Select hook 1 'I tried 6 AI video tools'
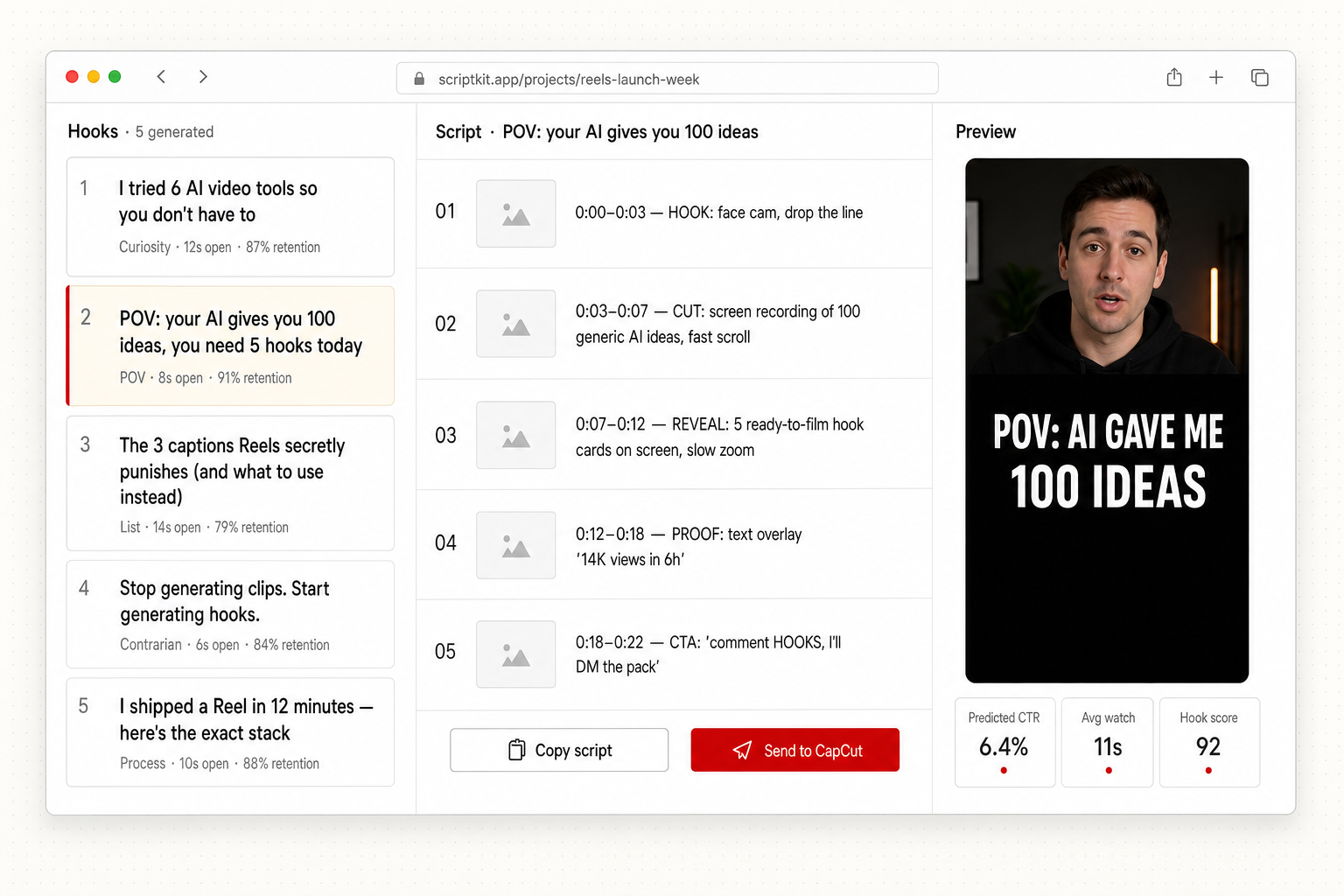The width and height of the screenshot is (1344, 896). [230, 217]
